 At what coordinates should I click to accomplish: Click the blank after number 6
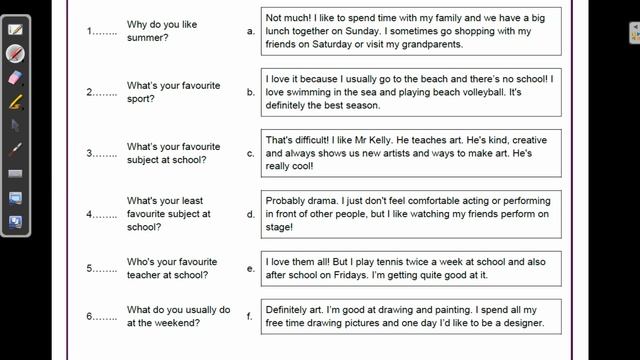(105, 318)
